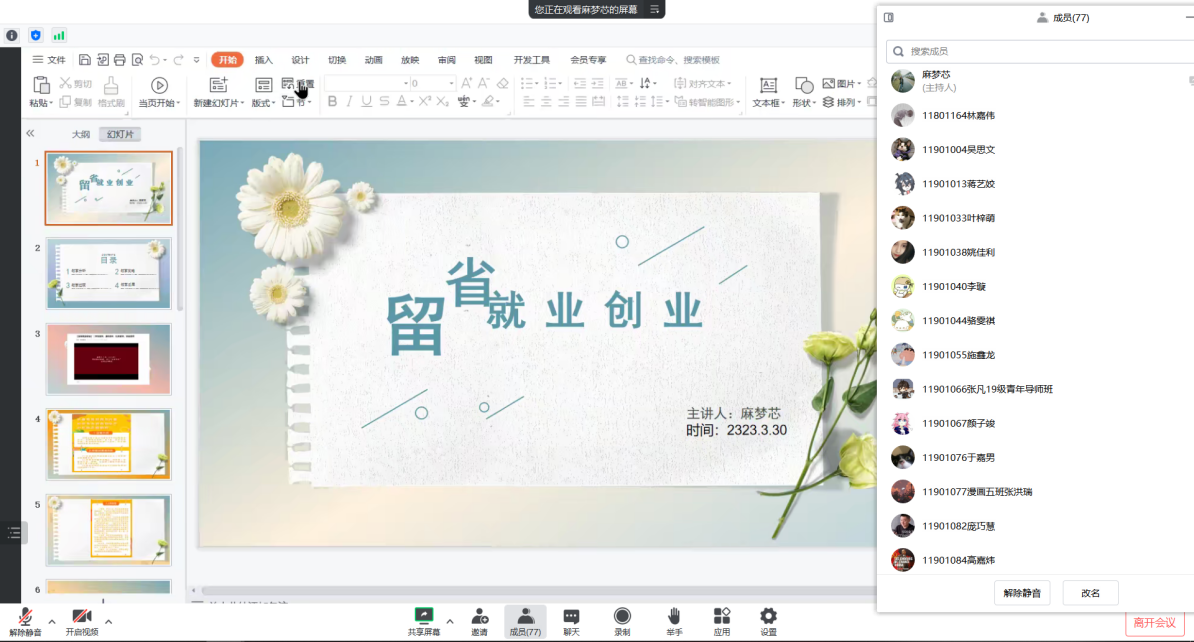Open the 文件 file menu

tap(49, 60)
